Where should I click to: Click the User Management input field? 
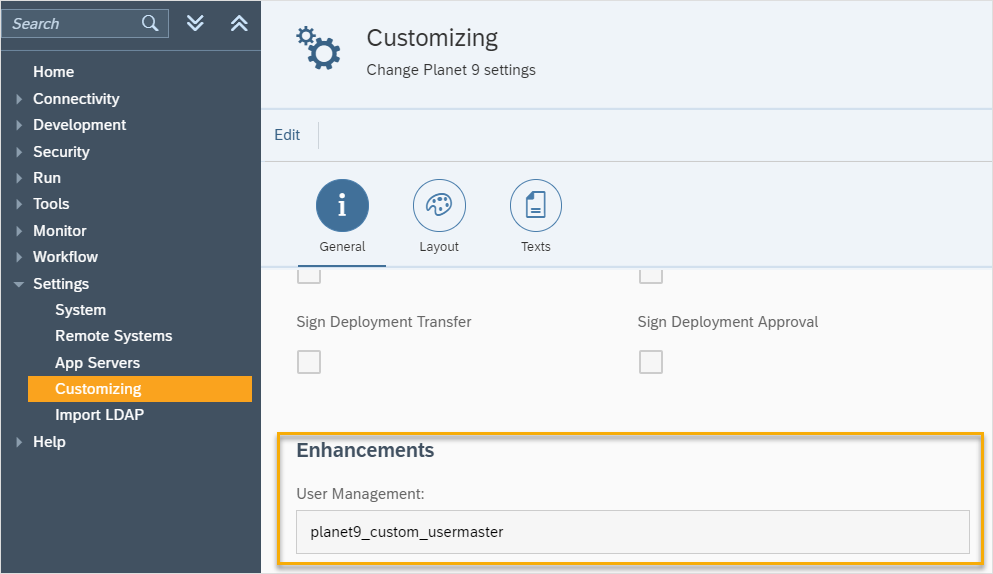pyautogui.click(x=632, y=532)
